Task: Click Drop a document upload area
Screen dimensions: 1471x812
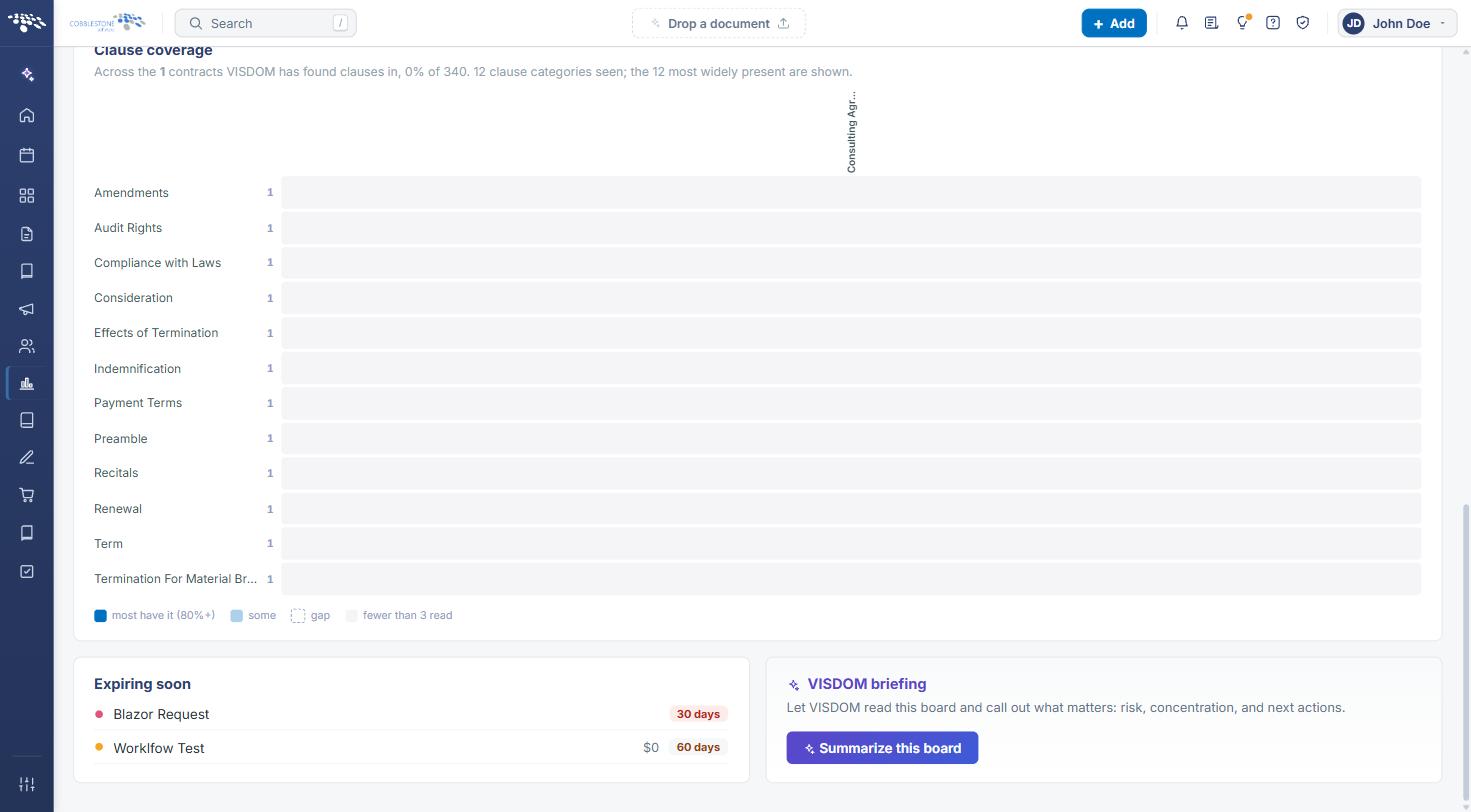Action: coord(719,23)
